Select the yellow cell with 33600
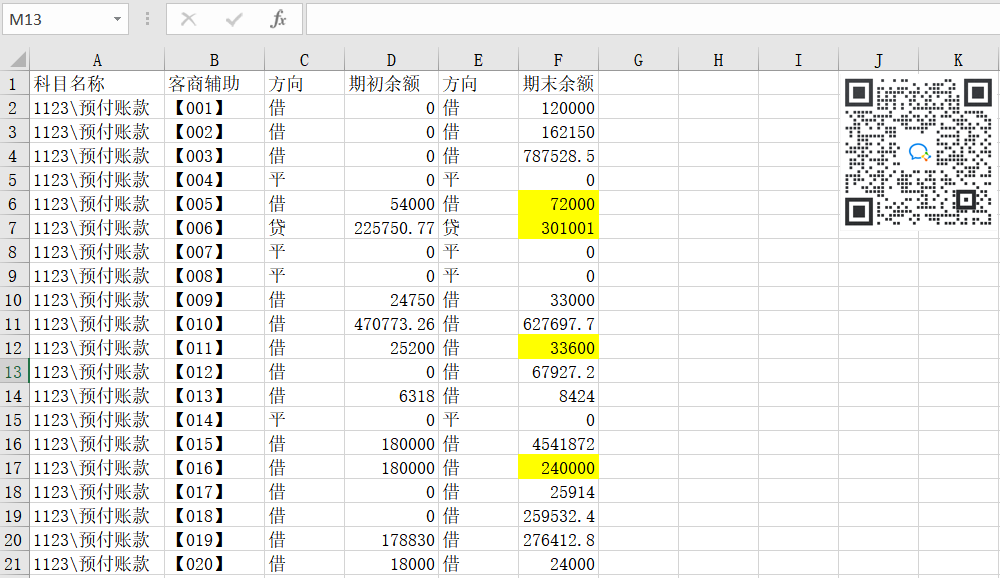Screen dimensions: 1000x578 point(558,348)
